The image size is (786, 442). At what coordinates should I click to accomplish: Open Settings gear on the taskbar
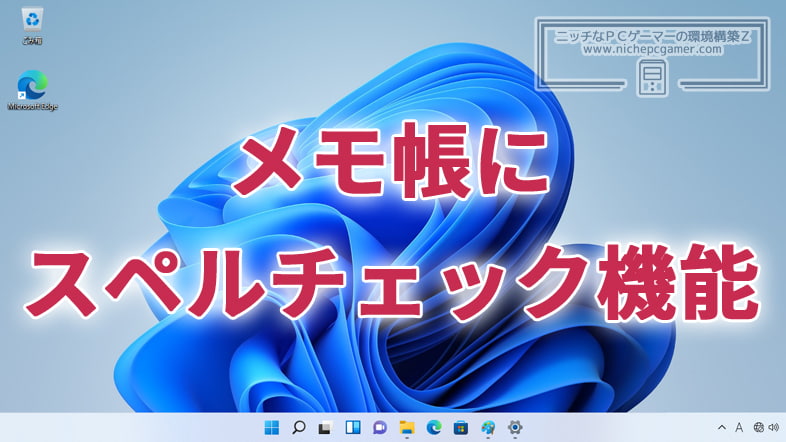tap(515, 427)
